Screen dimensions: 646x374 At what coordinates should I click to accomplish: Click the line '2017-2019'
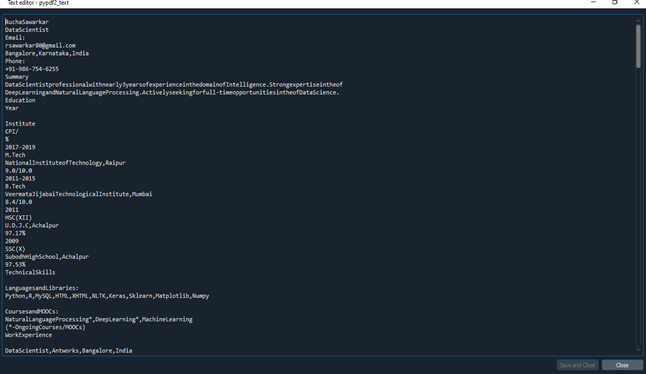[x=20, y=147]
